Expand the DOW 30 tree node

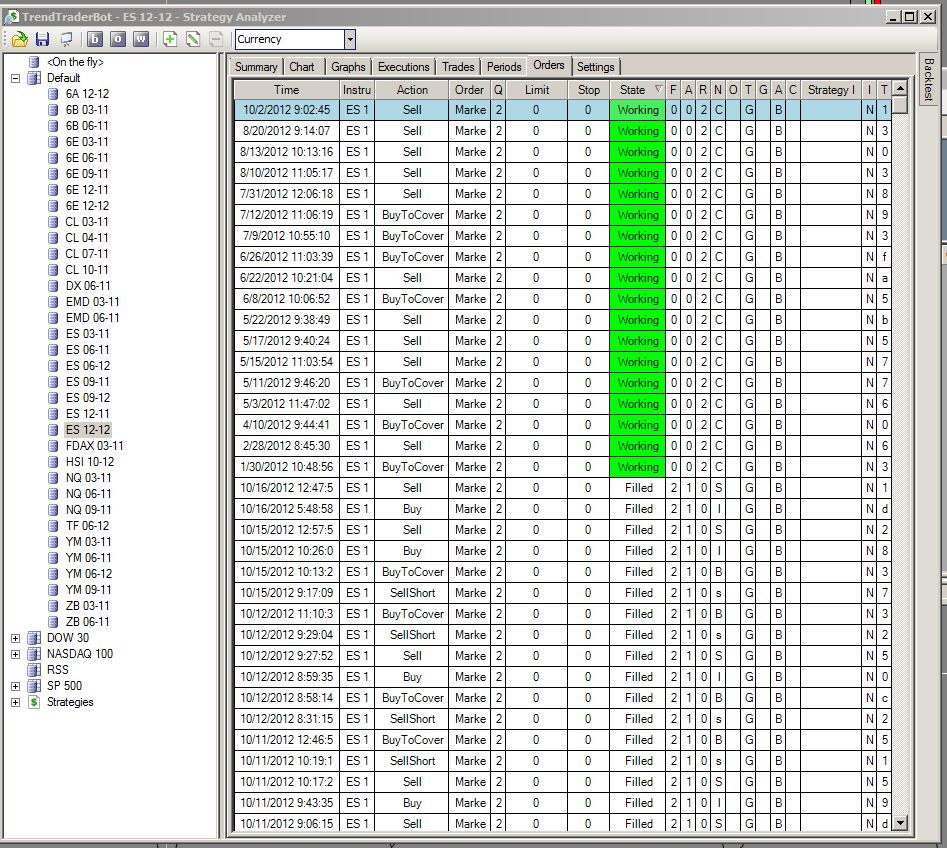pos(16,638)
